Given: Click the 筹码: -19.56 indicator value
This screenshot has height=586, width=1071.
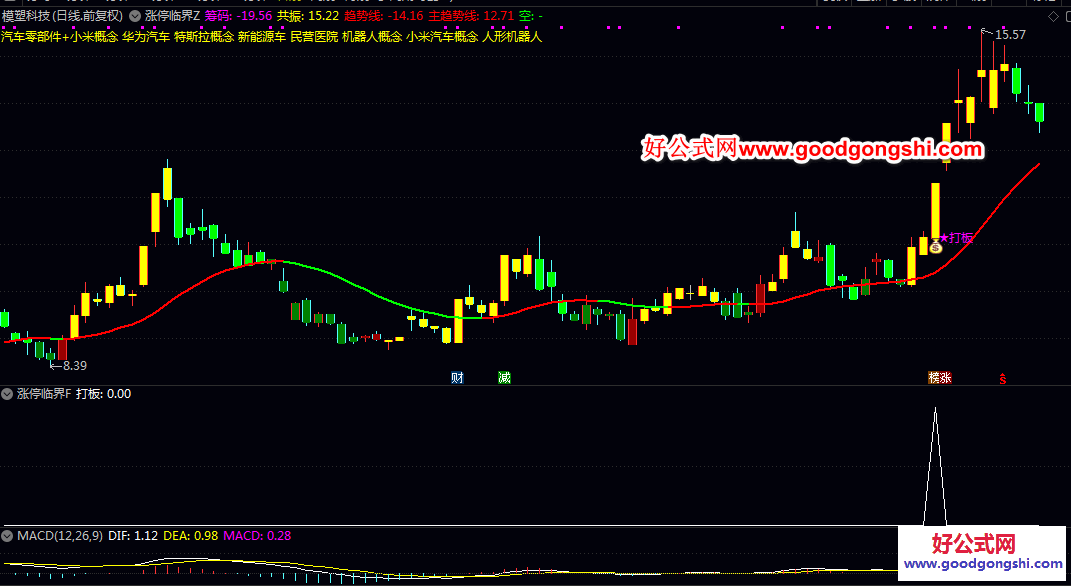Looking at the screenshot, I should tap(238, 16).
